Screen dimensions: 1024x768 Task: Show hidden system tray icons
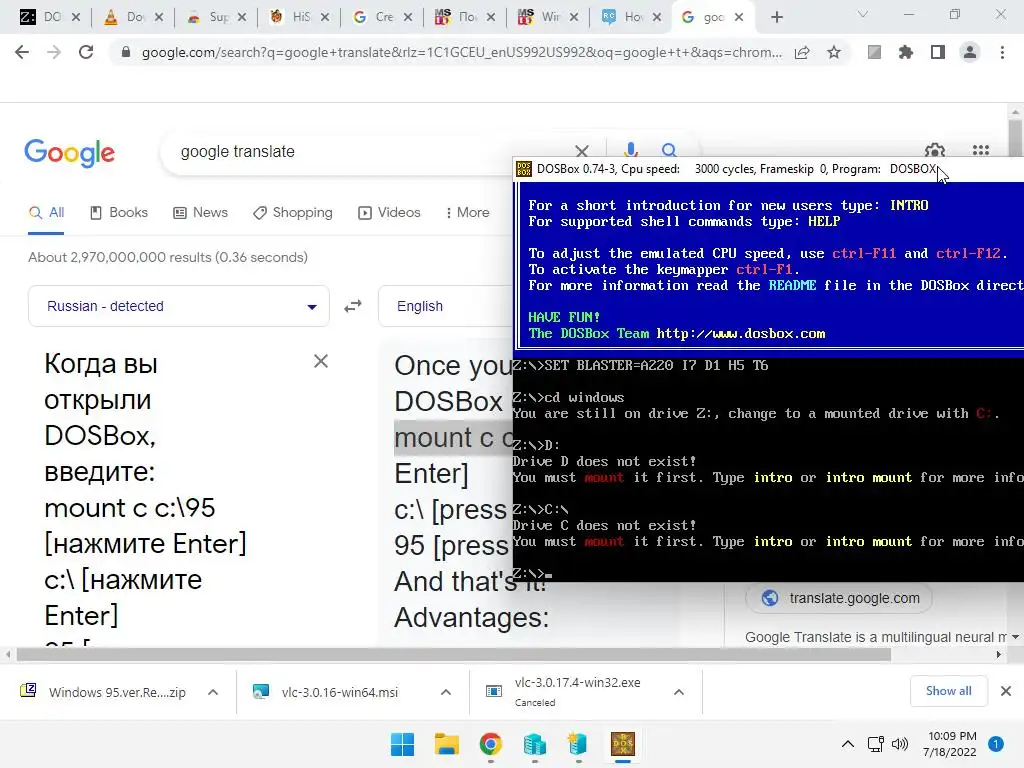[848, 744]
